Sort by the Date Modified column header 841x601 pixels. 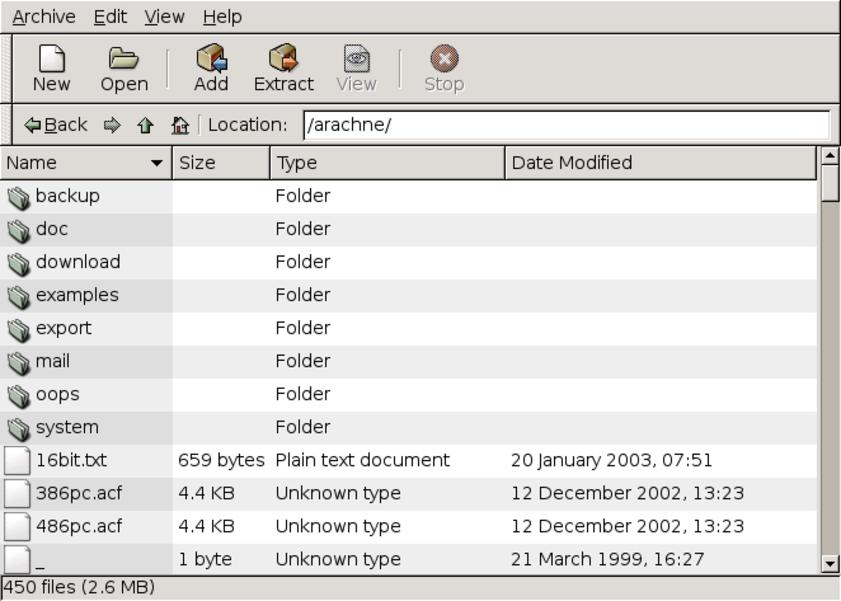(x=660, y=163)
